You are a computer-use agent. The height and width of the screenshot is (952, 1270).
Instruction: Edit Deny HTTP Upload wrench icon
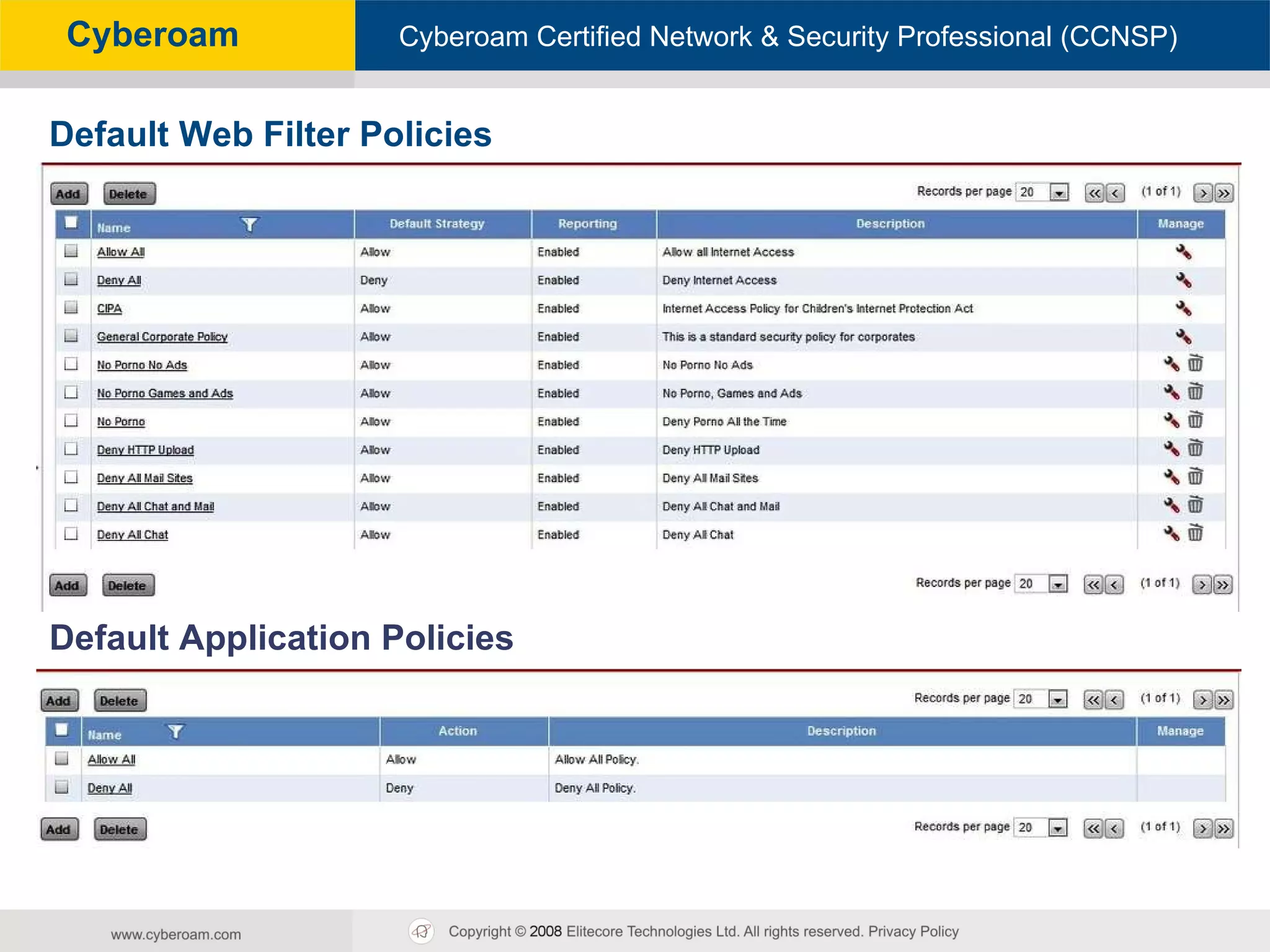pyautogui.click(x=1171, y=449)
